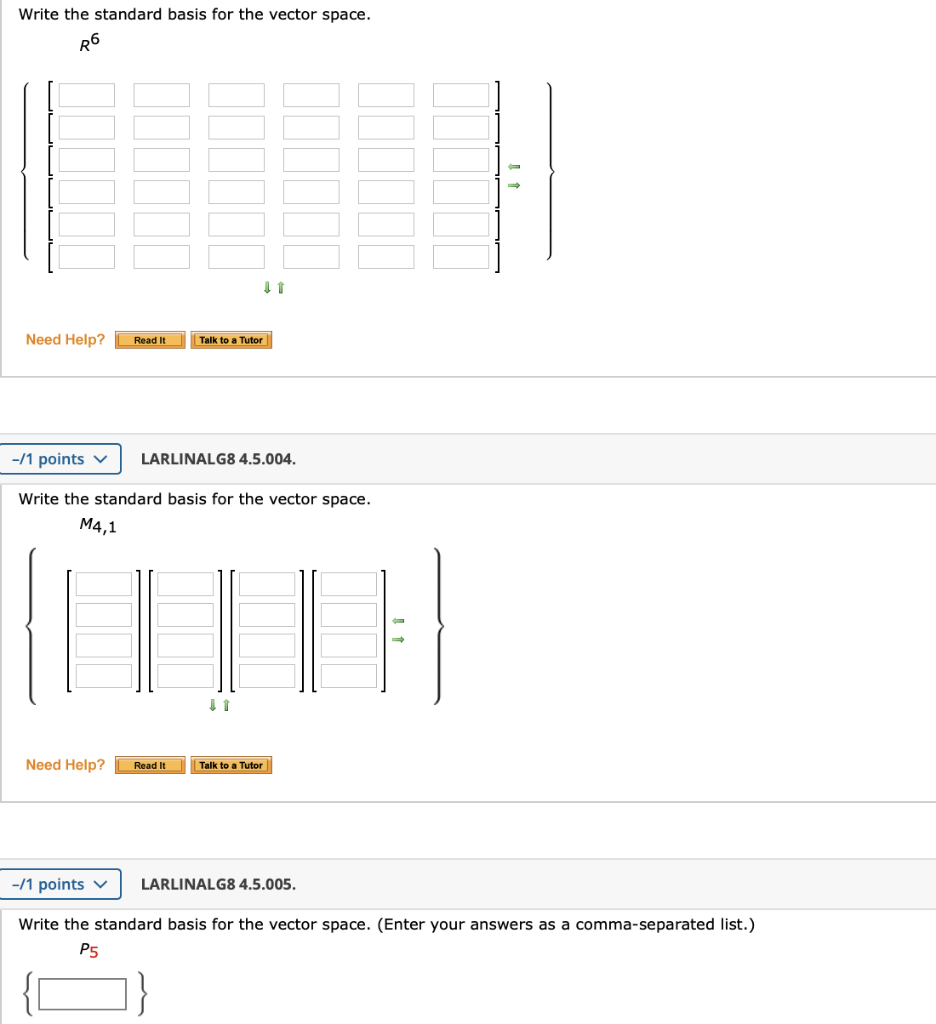Click the LARLINALG8 4.5.004. question label
This screenshot has height=1024, width=936.
[x=218, y=459]
